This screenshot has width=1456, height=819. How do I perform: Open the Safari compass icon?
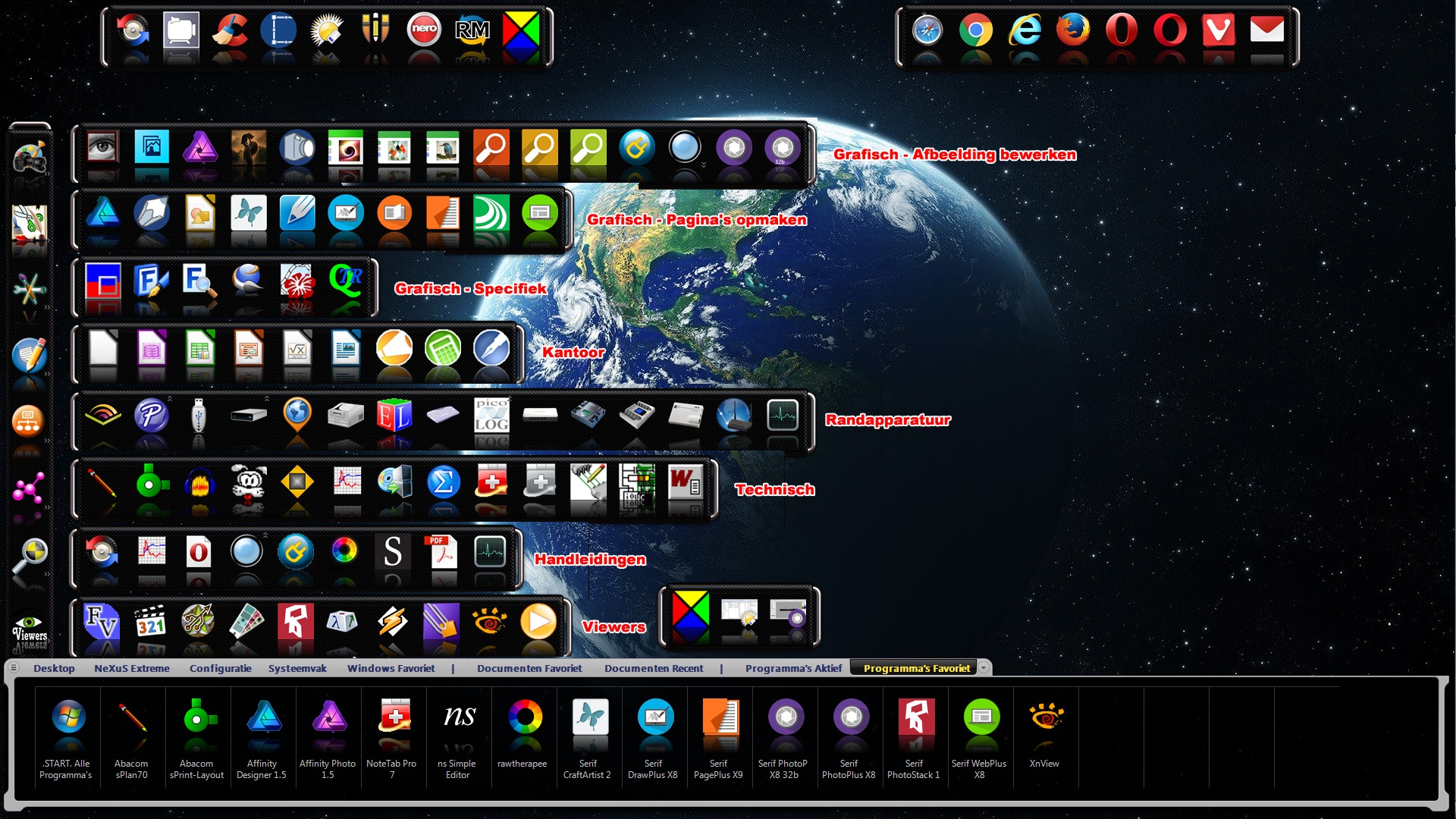coord(927,31)
